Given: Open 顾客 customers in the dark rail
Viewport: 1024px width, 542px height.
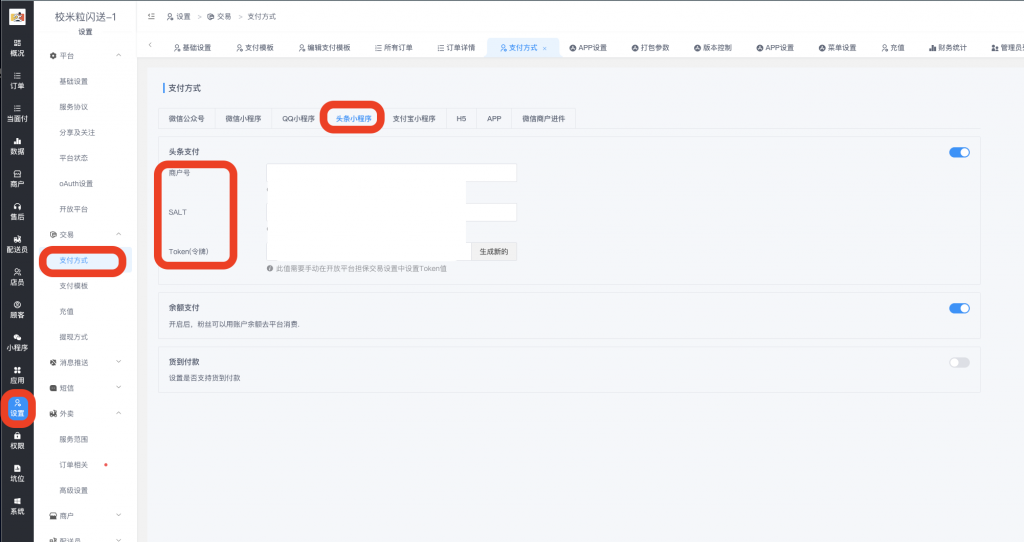Looking at the screenshot, I should [17, 309].
